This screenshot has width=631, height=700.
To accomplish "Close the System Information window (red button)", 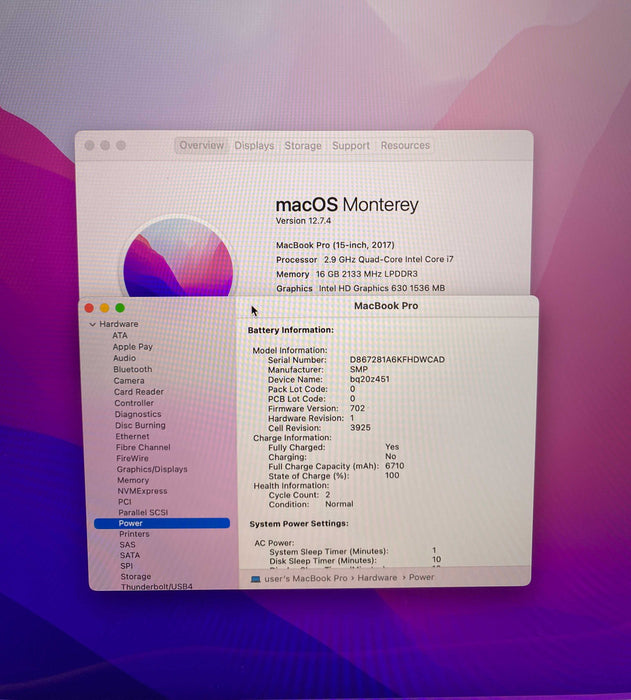I will click(89, 308).
